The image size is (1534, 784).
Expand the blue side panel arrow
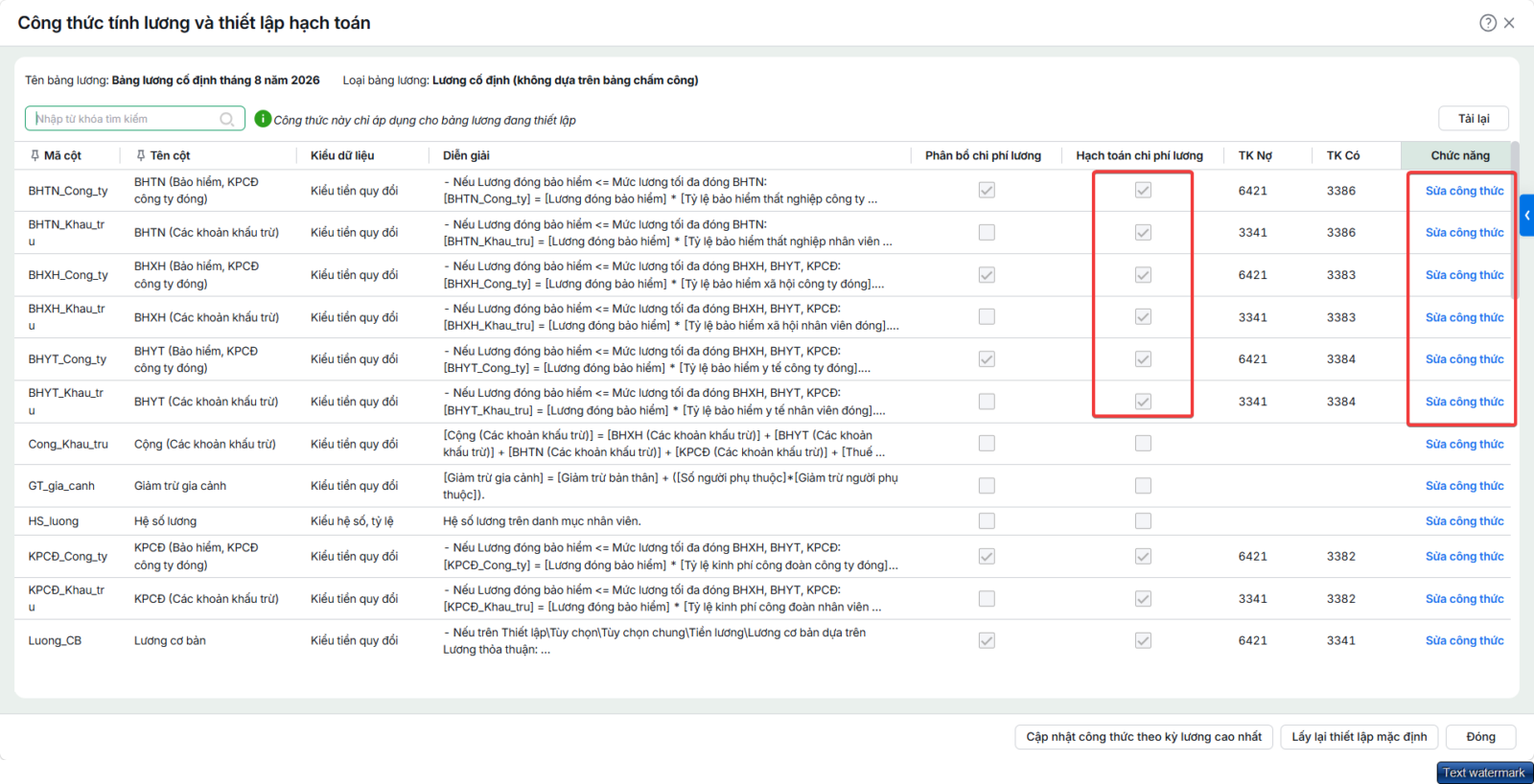pos(1527,216)
